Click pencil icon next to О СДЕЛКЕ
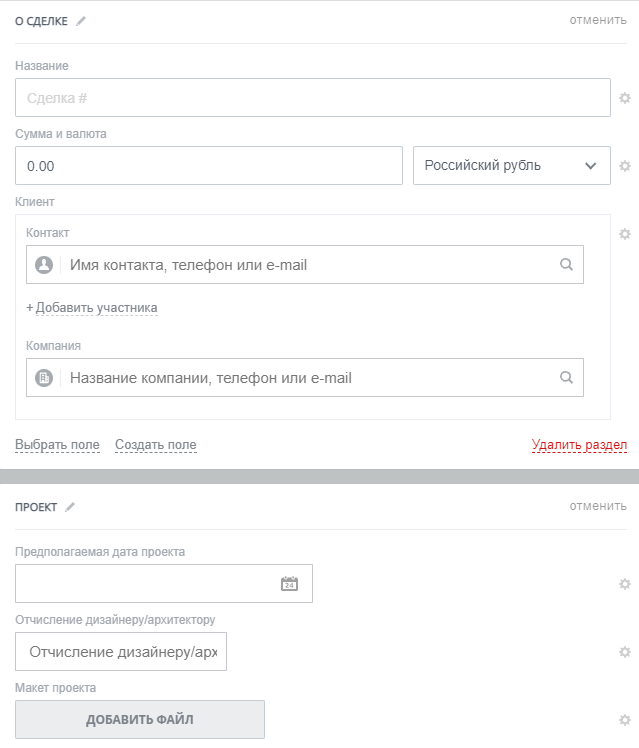Screen dimensions: 639x748 pos(82,20)
